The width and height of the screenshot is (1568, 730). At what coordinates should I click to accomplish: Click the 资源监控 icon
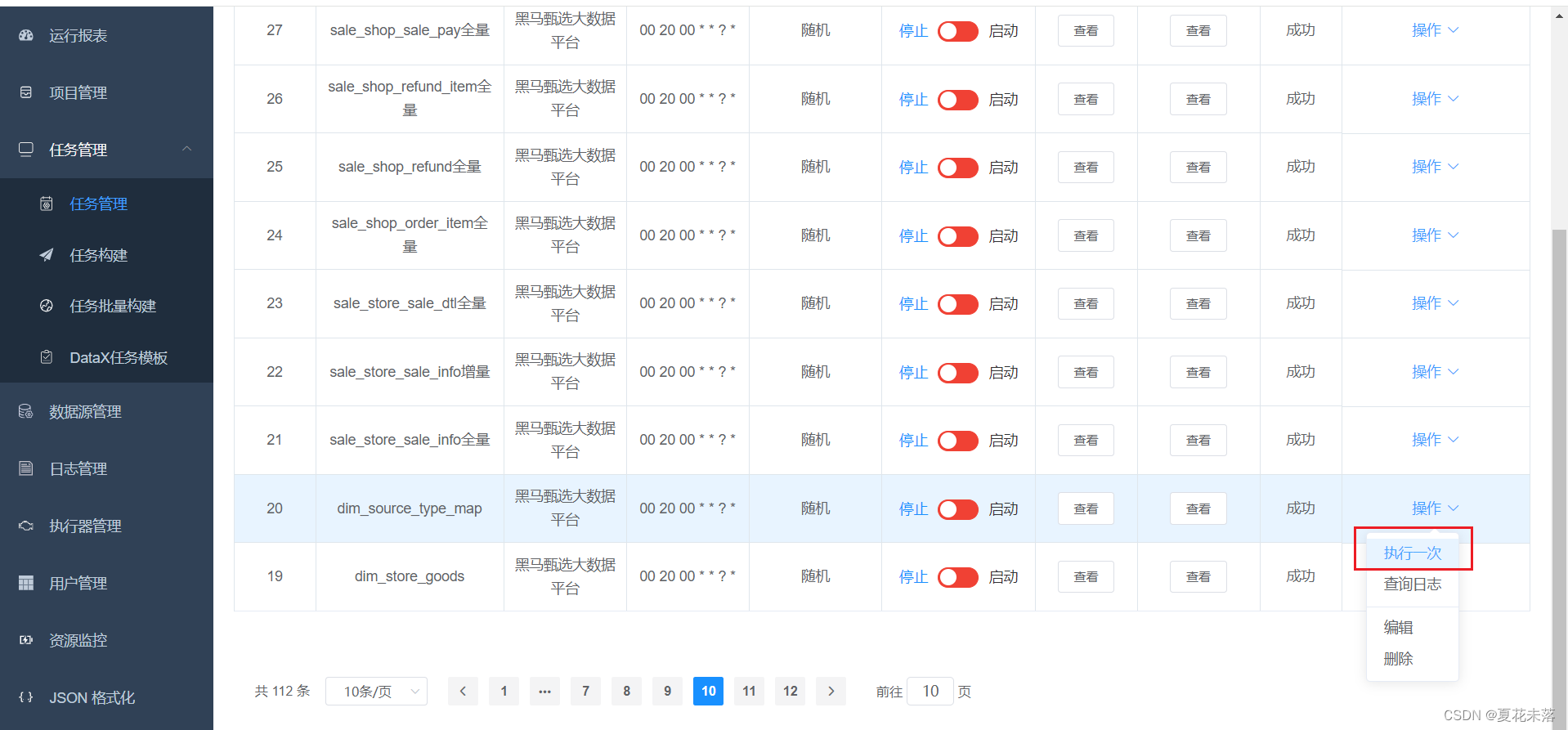coord(26,640)
